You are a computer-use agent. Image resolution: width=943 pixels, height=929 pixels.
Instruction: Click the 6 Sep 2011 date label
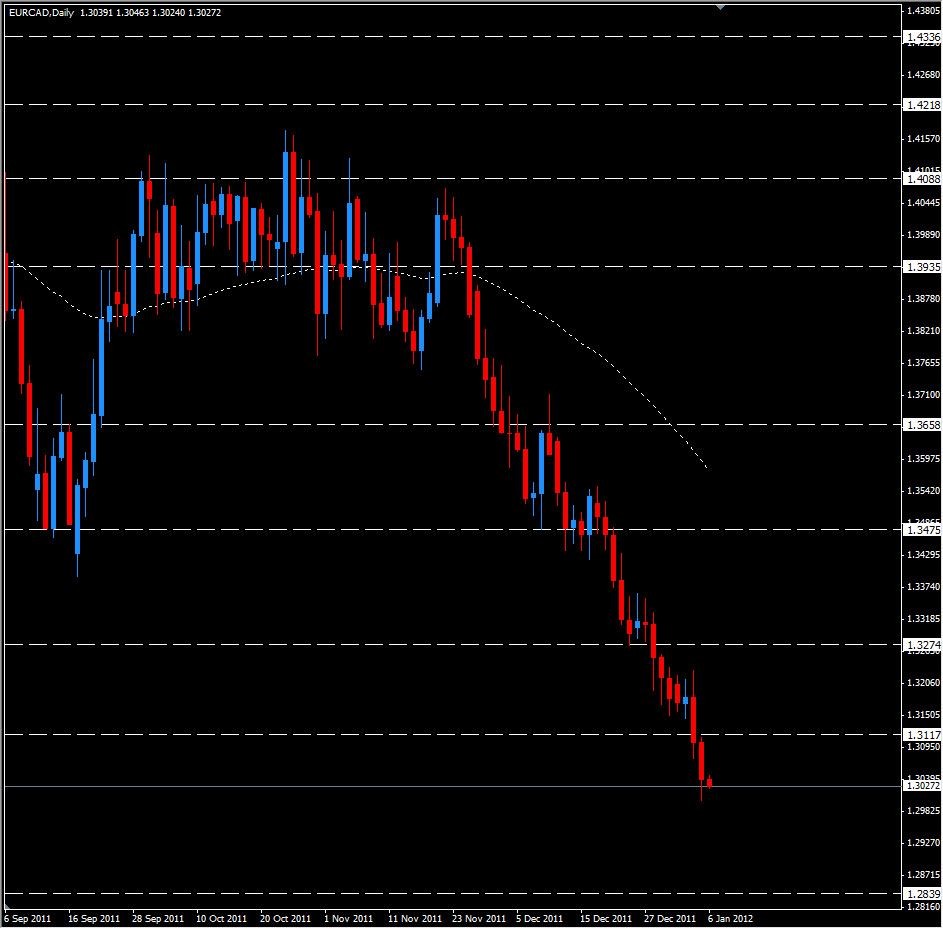pos(30,916)
